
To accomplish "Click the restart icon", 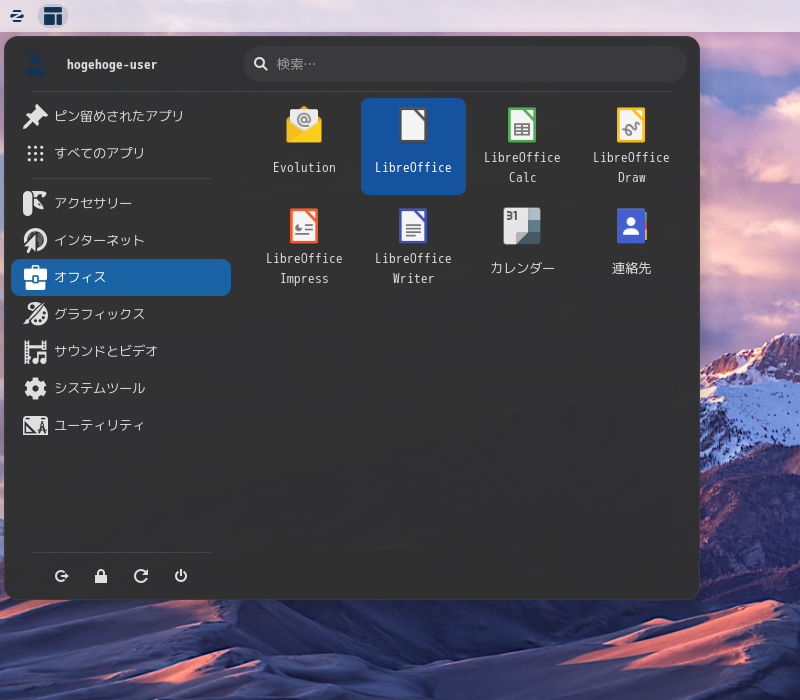I will pyautogui.click(x=141, y=576).
